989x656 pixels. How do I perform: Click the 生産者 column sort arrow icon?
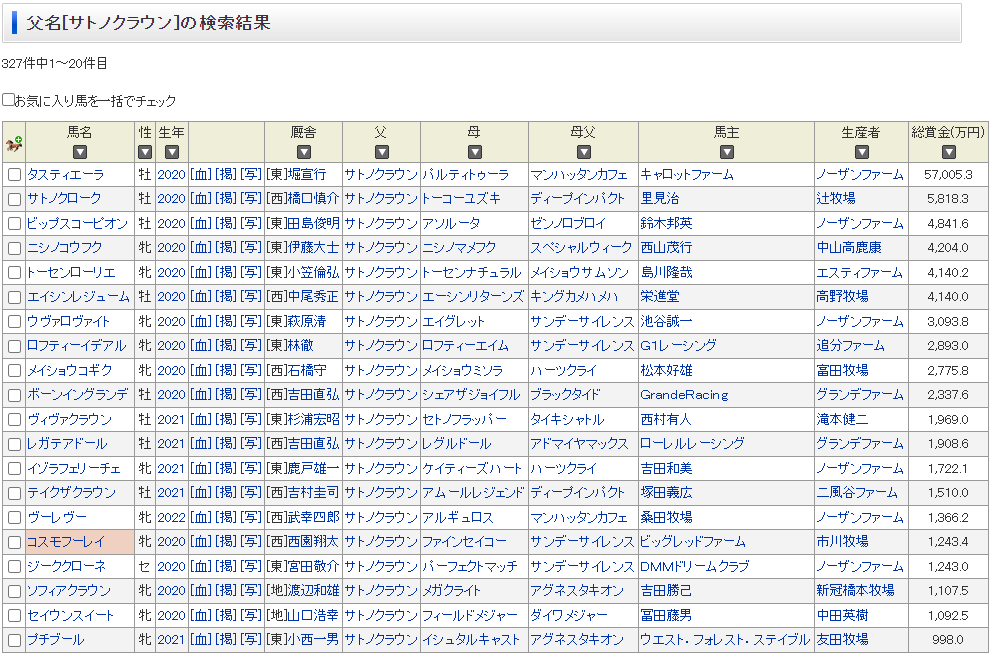pyautogui.click(x=860, y=153)
